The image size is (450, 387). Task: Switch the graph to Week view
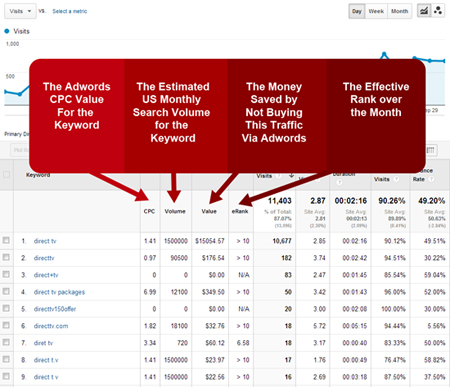(376, 11)
